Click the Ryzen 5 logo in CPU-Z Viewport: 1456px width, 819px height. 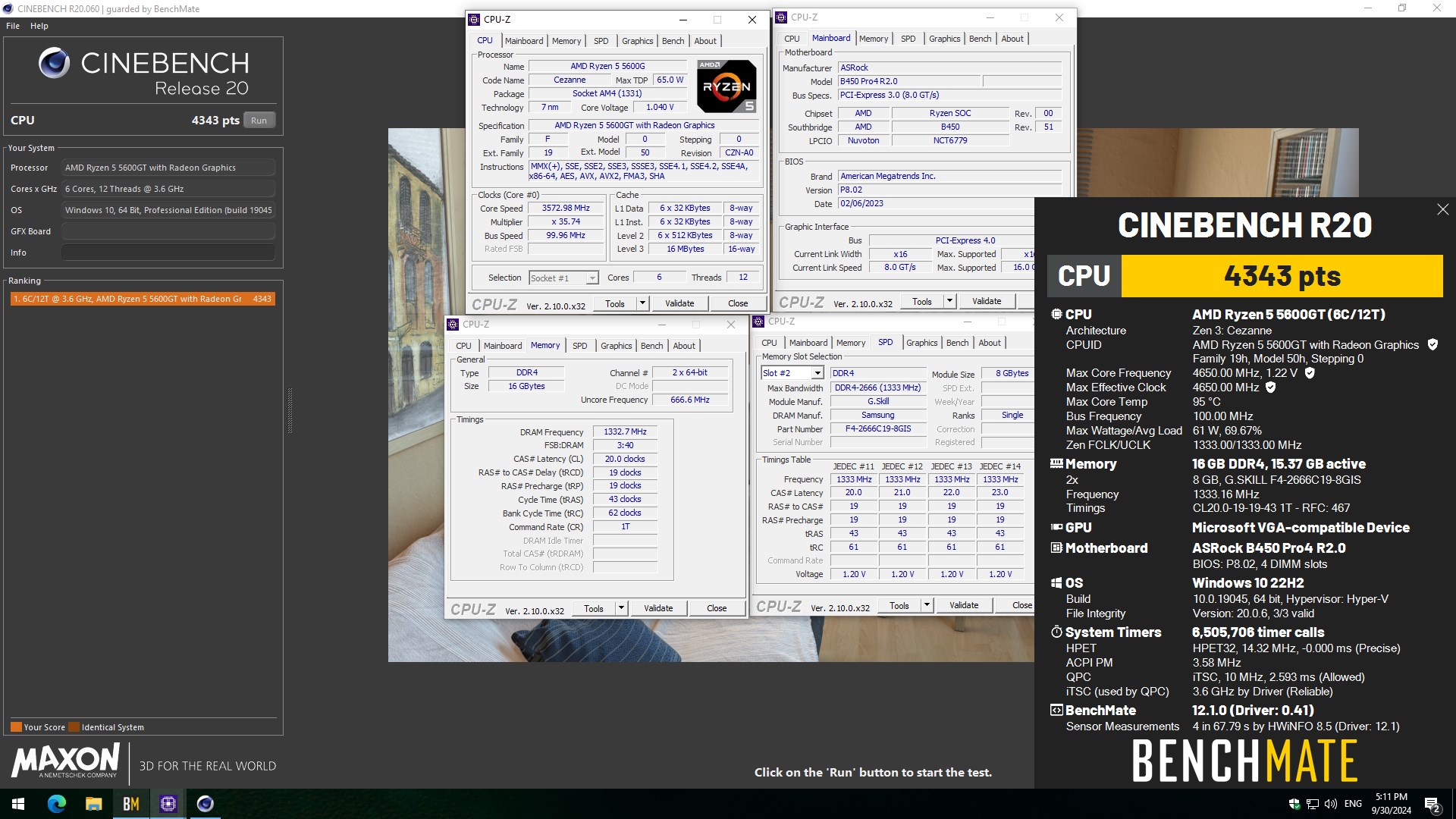click(x=726, y=86)
